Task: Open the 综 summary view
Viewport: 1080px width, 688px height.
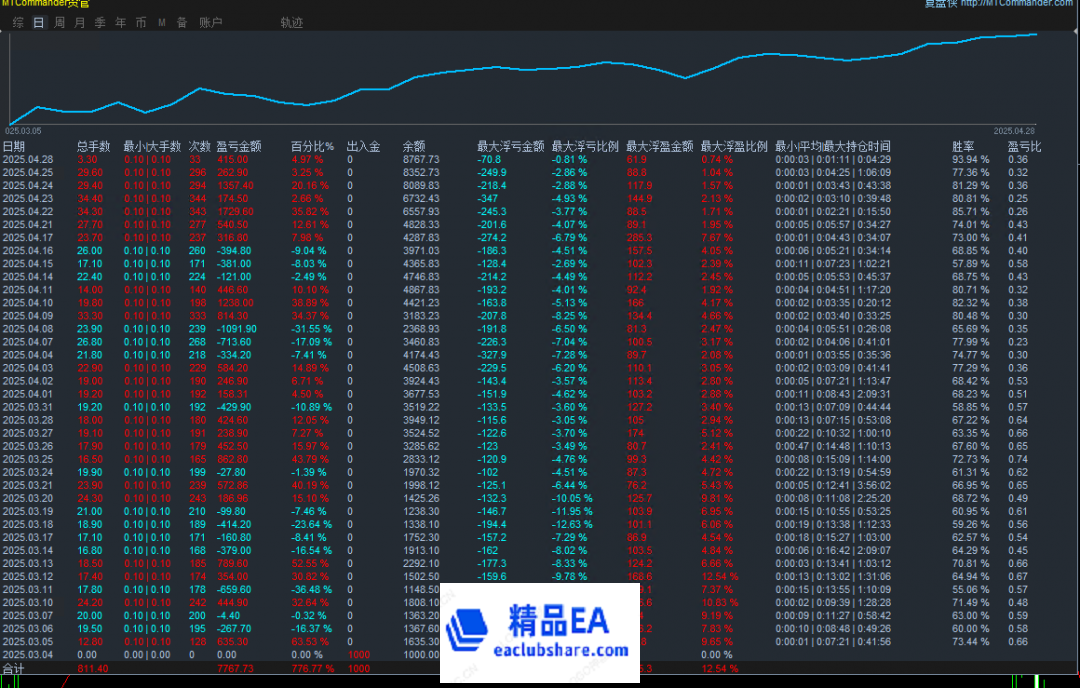Action: 17,21
